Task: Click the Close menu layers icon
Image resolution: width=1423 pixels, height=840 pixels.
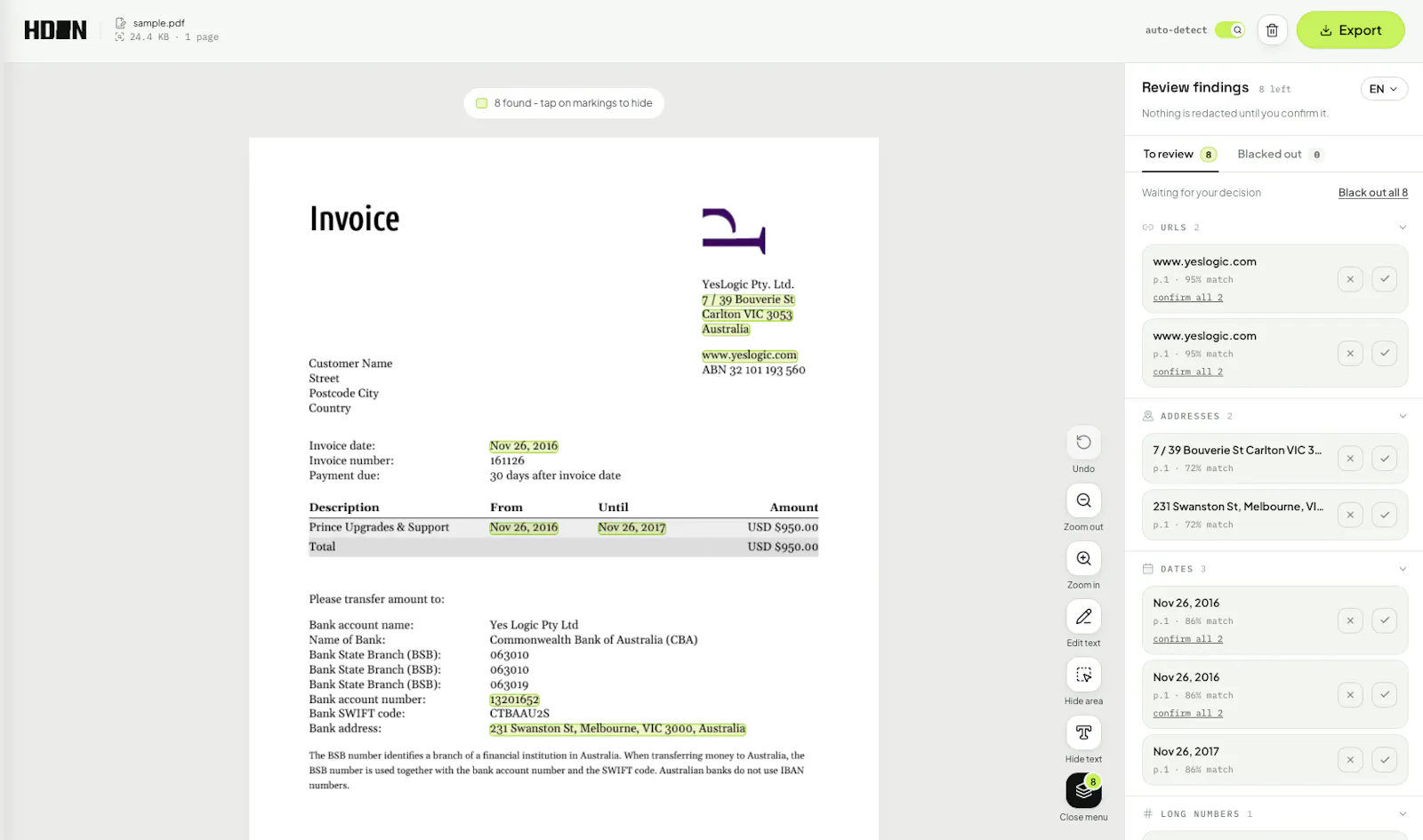Action: pyautogui.click(x=1083, y=790)
